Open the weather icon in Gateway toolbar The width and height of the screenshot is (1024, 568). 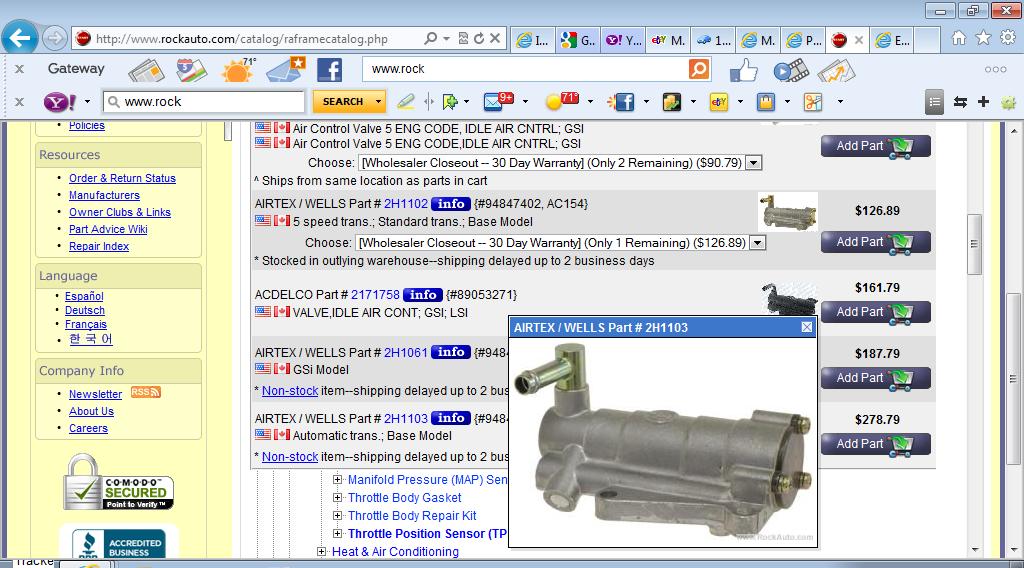click(x=239, y=70)
